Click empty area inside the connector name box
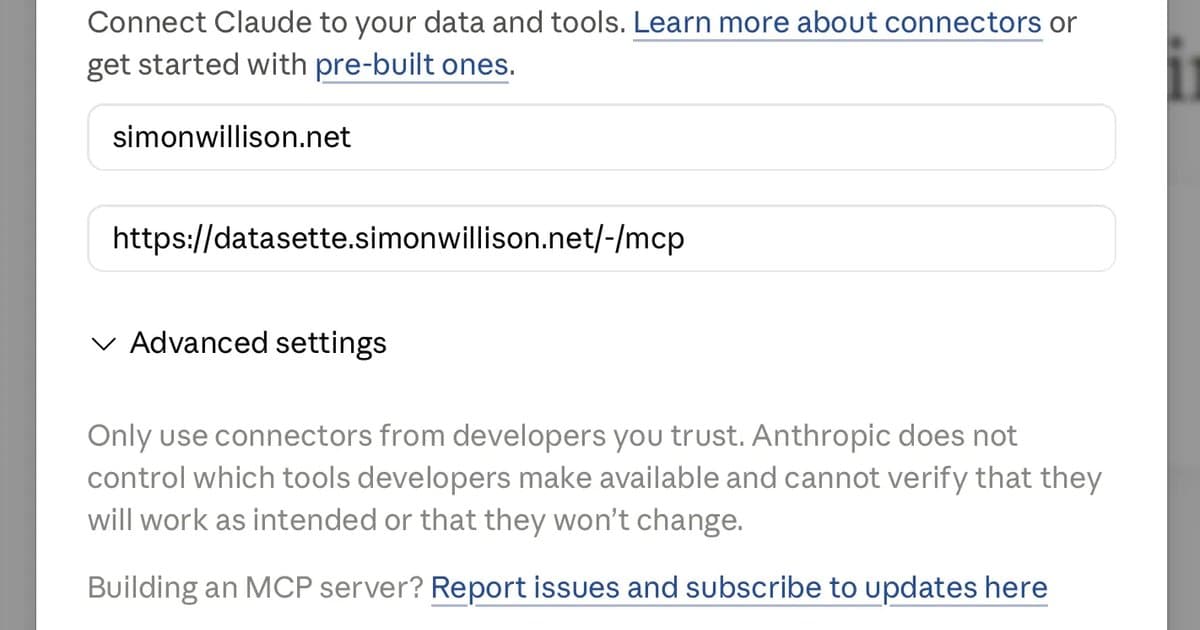Screen dimensions: 1200x630 tap(730, 137)
